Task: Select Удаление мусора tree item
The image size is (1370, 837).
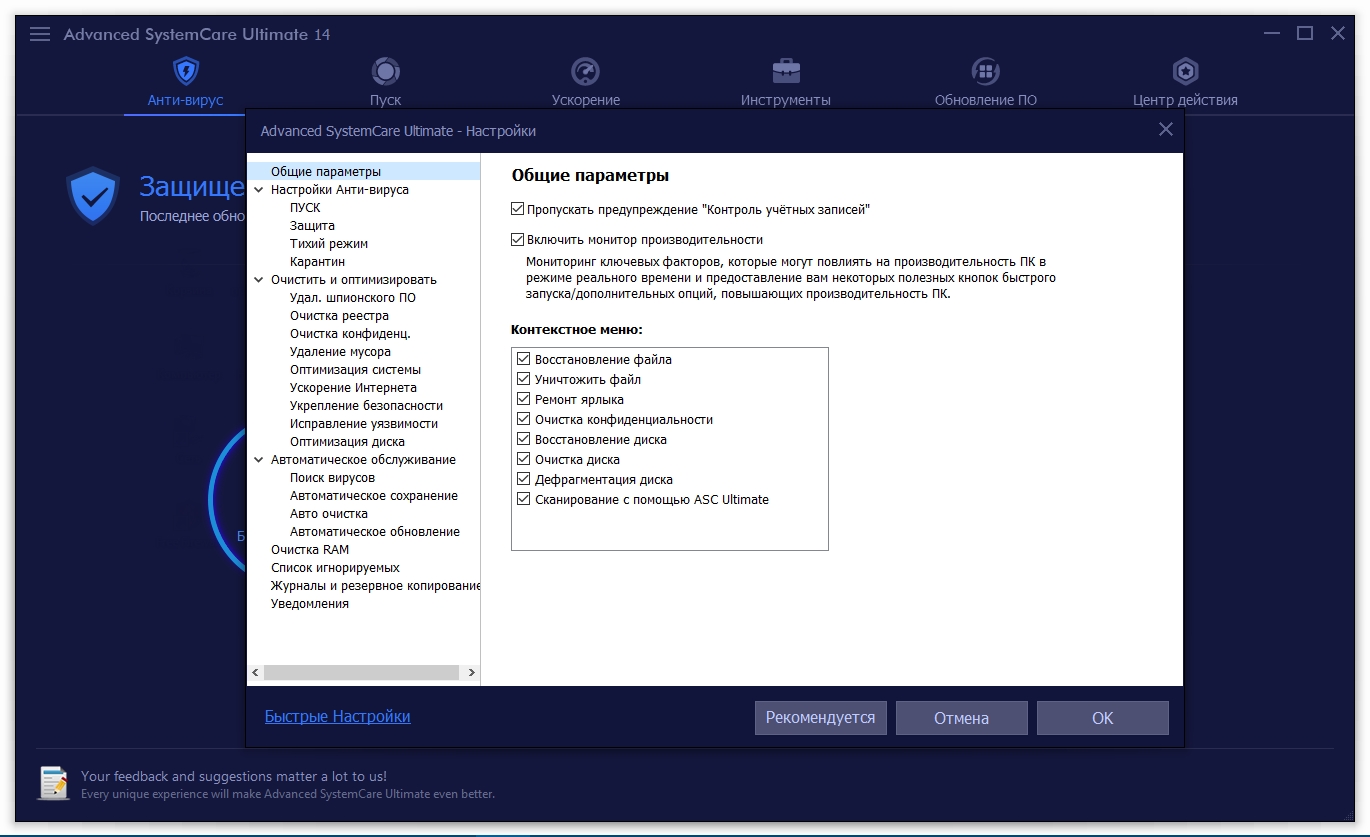Action: 340,351
